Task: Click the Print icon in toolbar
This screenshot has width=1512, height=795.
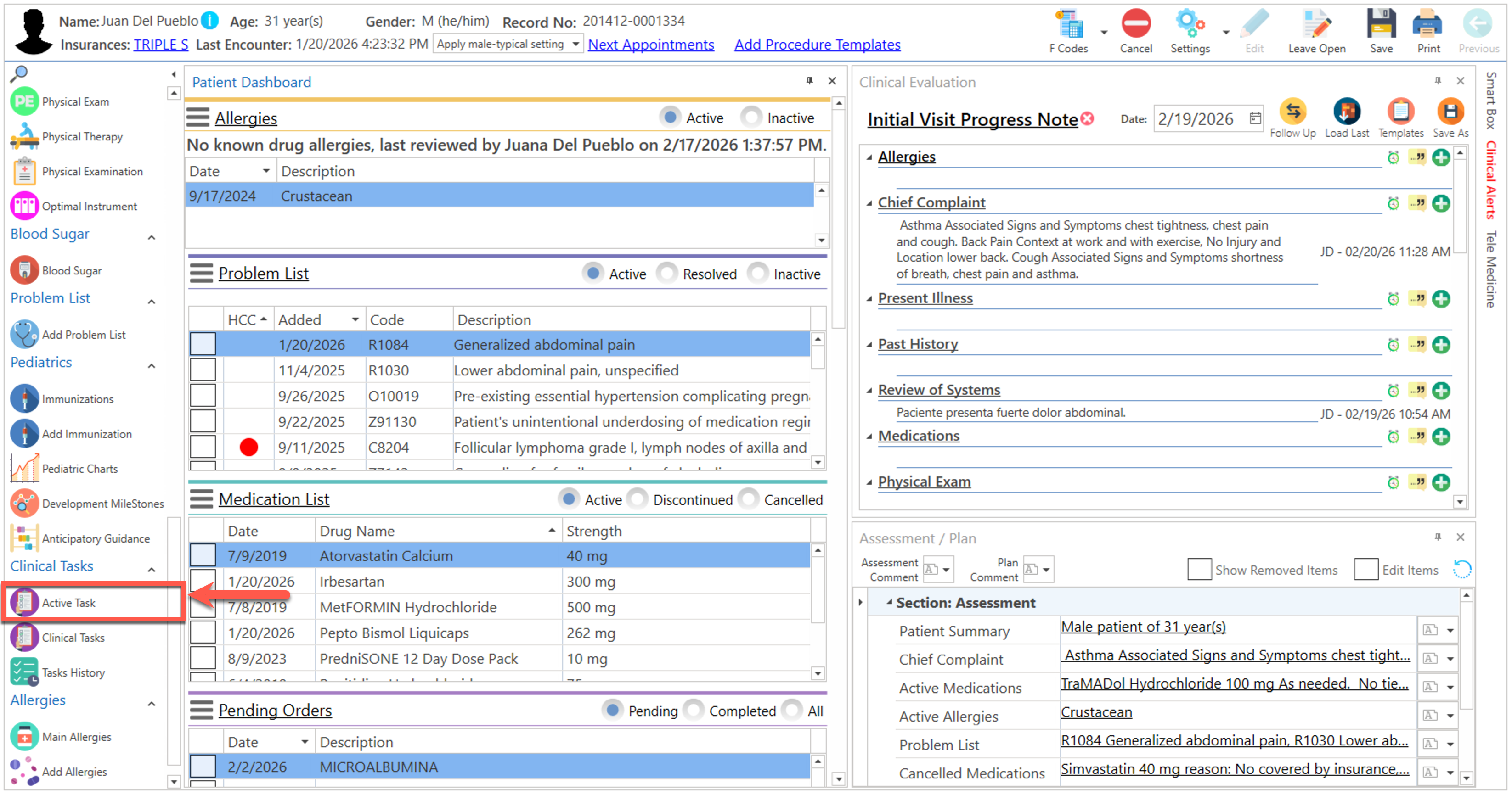Action: click(x=1427, y=26)
